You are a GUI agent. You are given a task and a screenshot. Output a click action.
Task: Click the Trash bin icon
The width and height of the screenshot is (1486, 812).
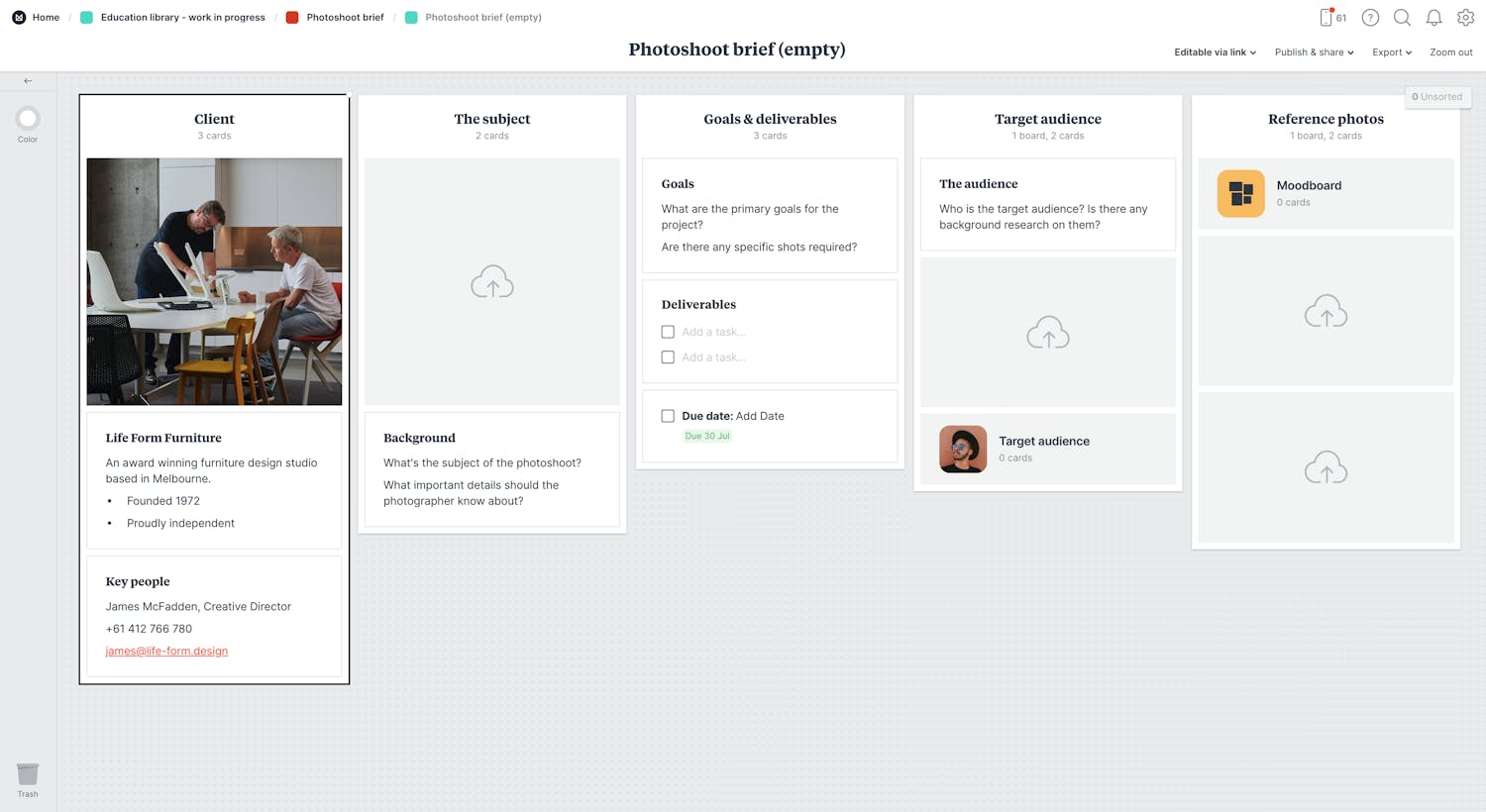(x=28, y=774)
